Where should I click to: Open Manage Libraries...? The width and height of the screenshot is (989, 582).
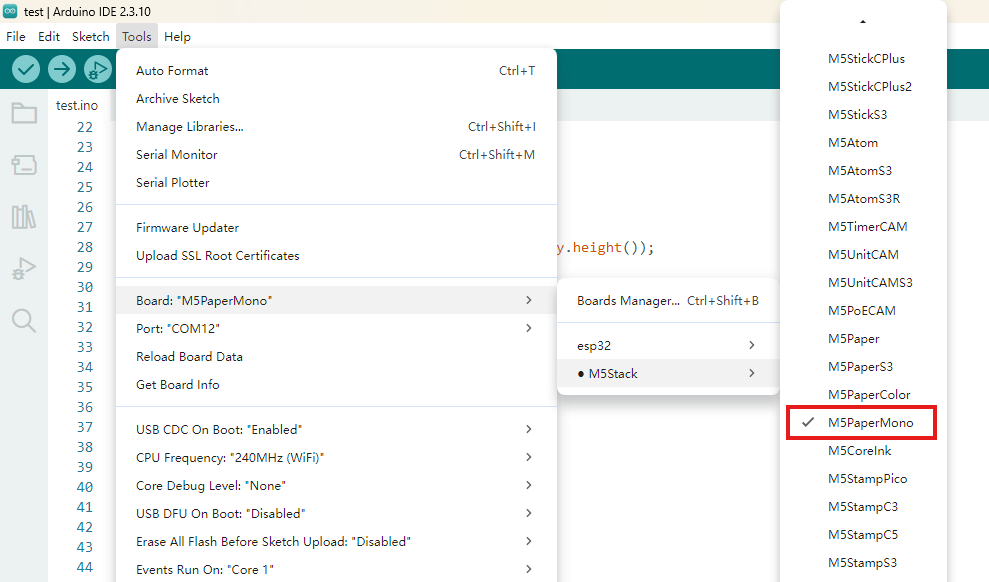point(336,127)
